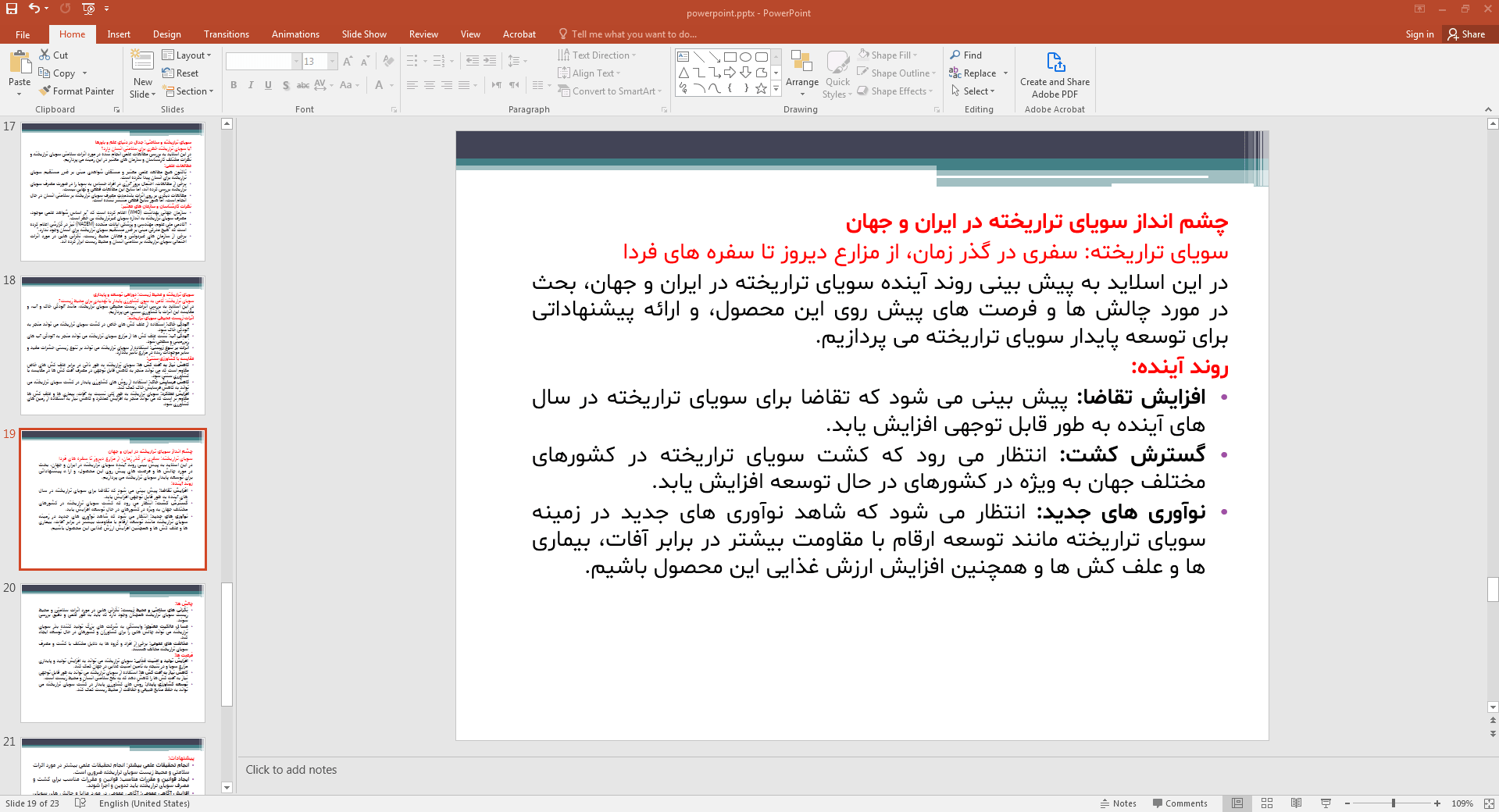Open the Comments pane button
This screenshot has width=1499, height=812.
1180,803
